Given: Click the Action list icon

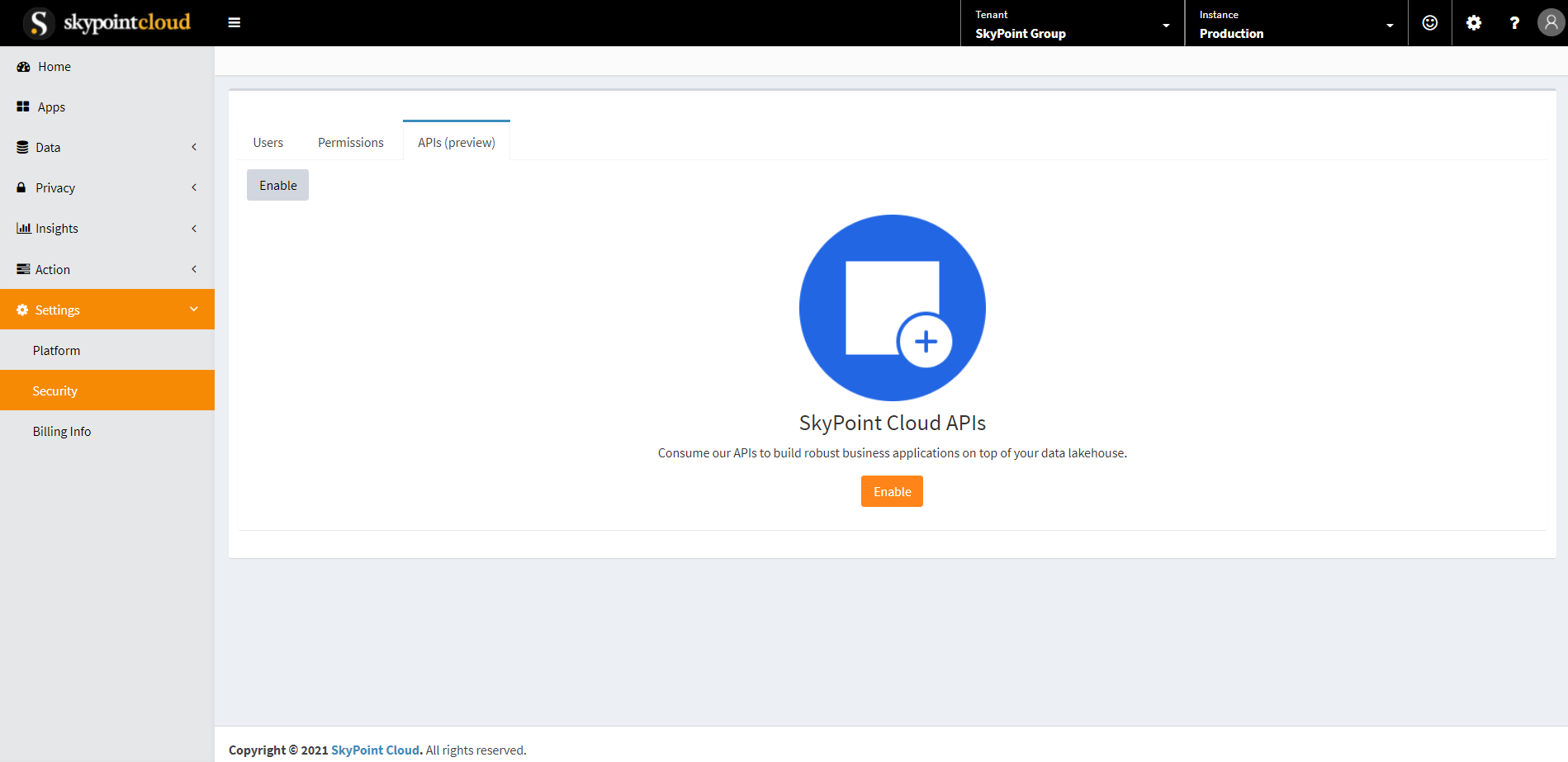Looking at the screenshot, I should tap(23, 269).
